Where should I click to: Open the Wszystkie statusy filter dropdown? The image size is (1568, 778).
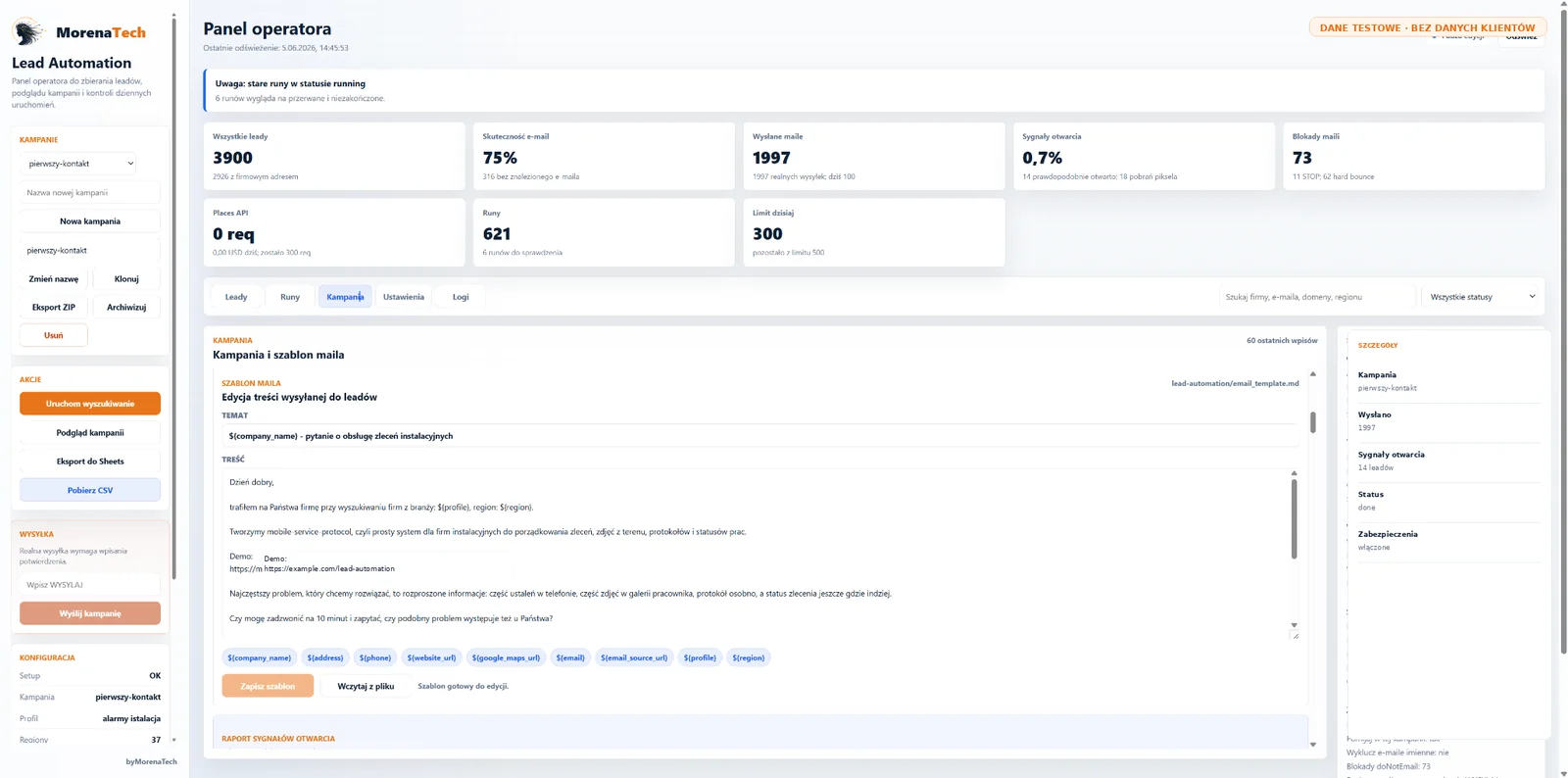pos(1482,297)
